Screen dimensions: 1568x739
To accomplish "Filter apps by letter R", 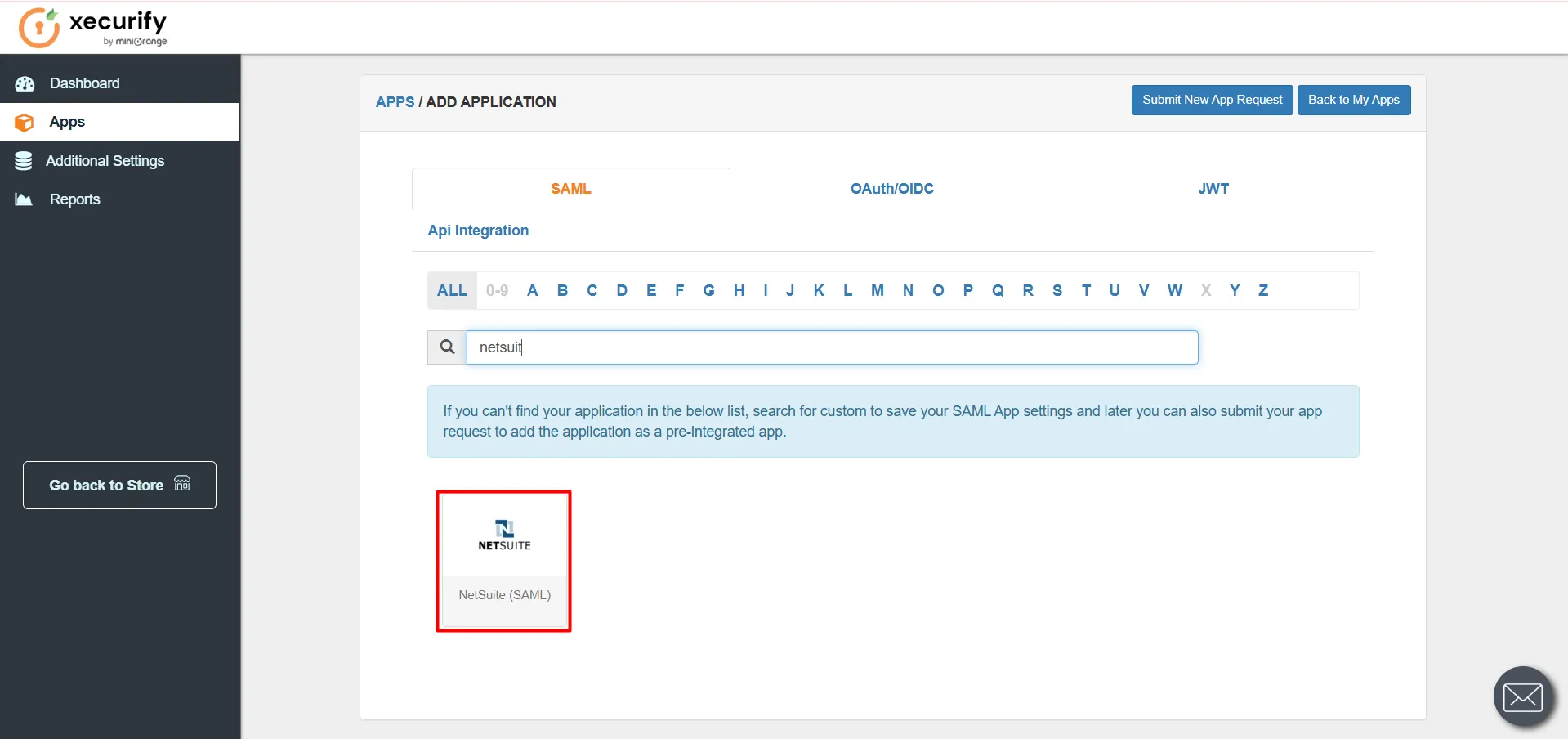I will pyautogui.click(x=1028, y=290).
